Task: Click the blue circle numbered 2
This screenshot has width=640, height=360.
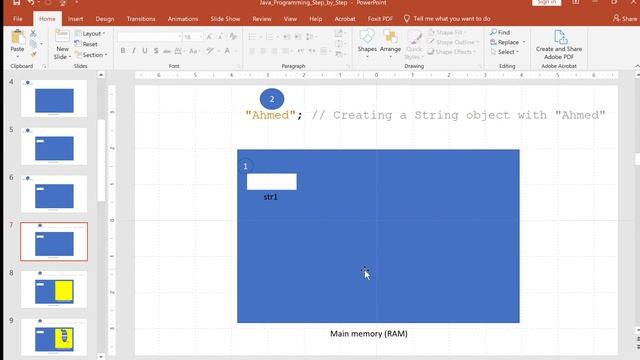Action: coord(272,99)
